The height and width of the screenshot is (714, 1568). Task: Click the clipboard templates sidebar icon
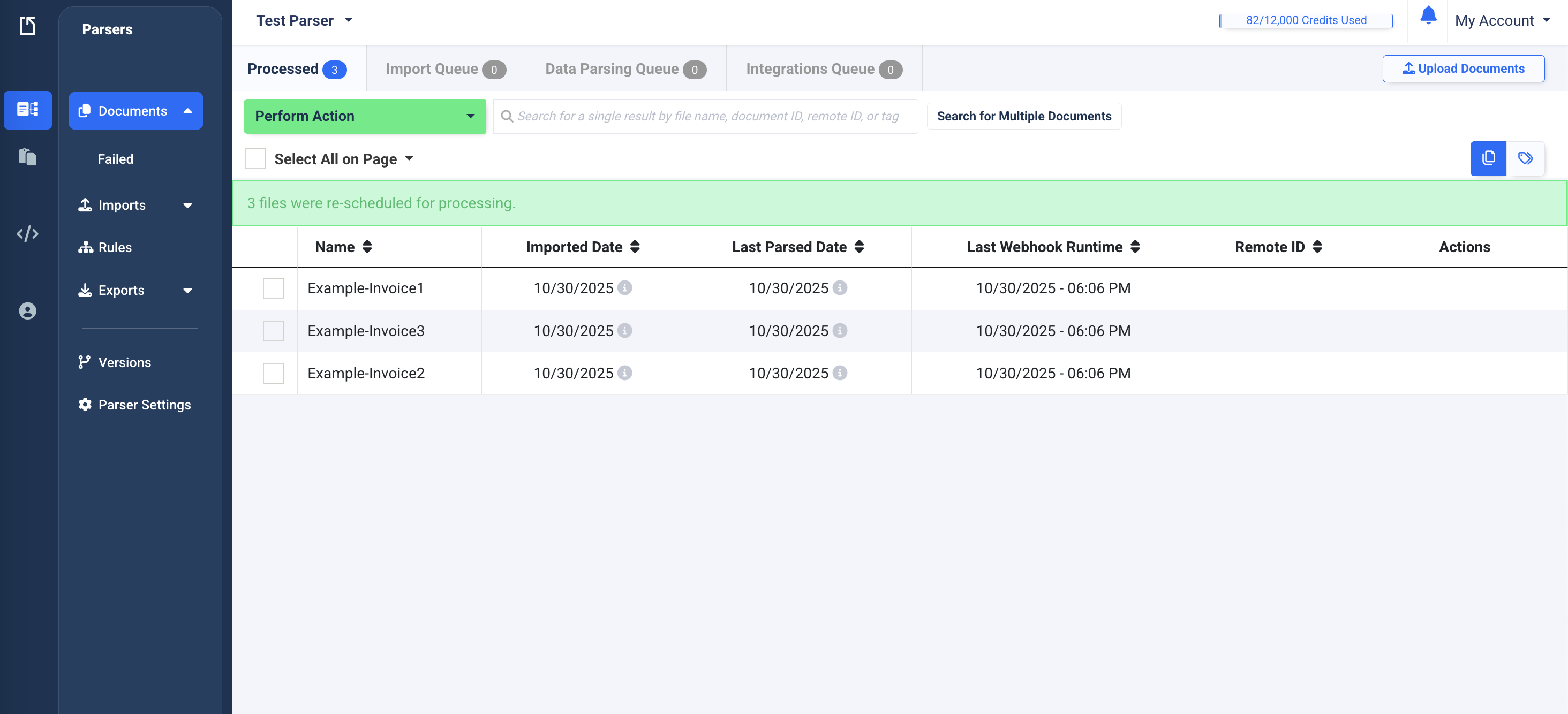[27, 157]
